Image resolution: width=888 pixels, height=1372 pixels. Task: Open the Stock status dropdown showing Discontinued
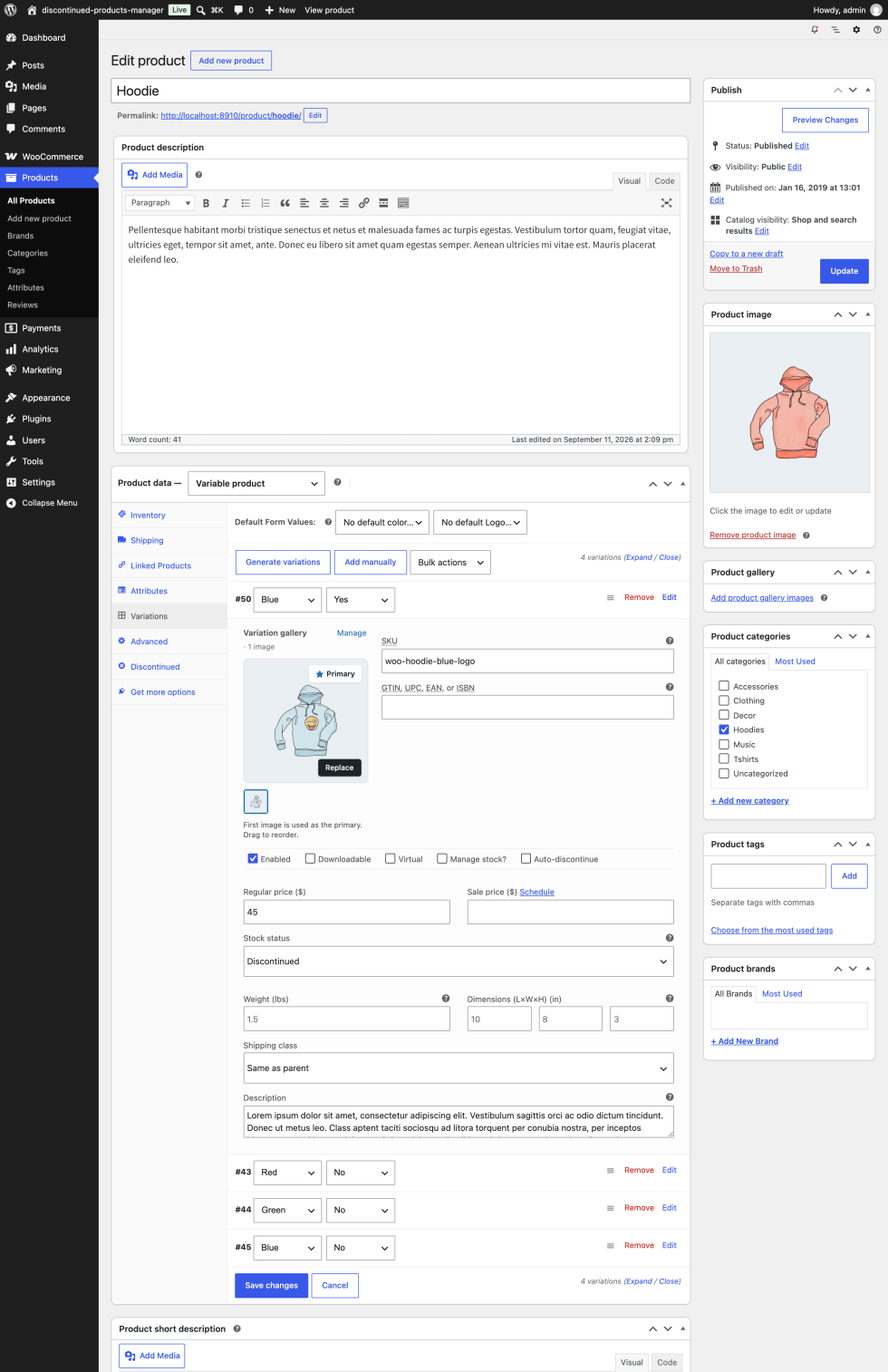(x=458, y=961)
